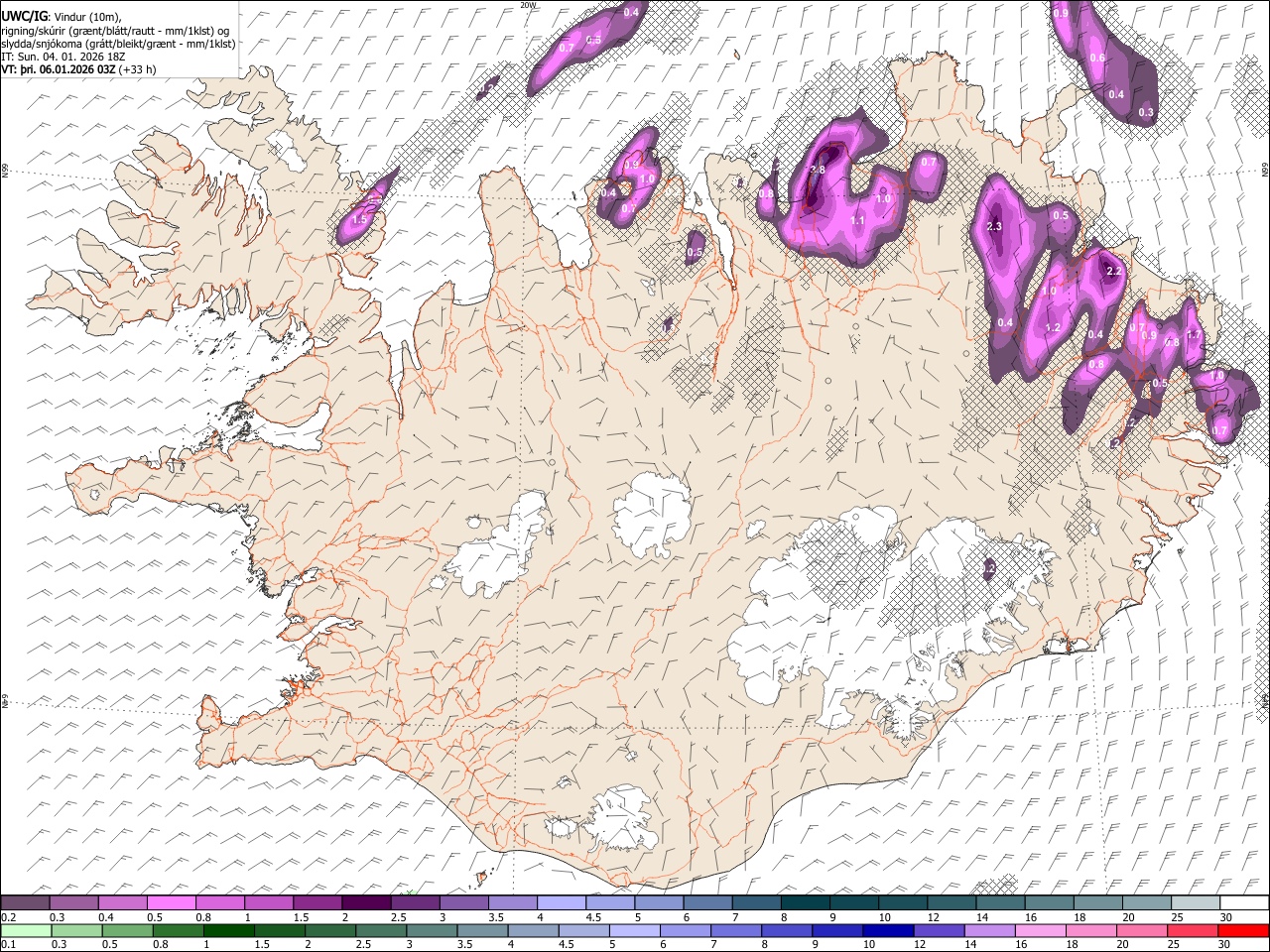Screen dimensions: 1270x952
Task: Click the darkest purple swatch at 2 in top legend row
Action: click(x=367, y=903)
